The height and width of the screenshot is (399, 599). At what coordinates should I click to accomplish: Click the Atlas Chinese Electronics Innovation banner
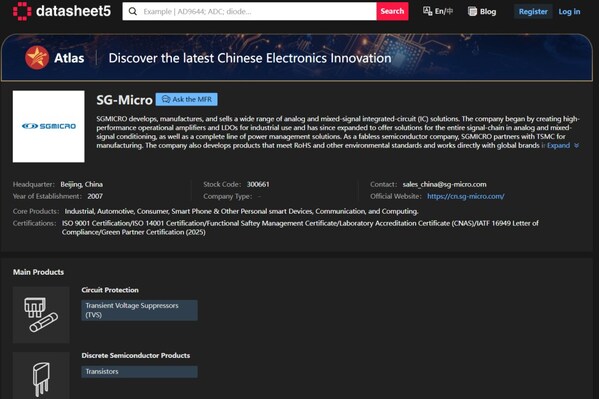click(297, 57)
